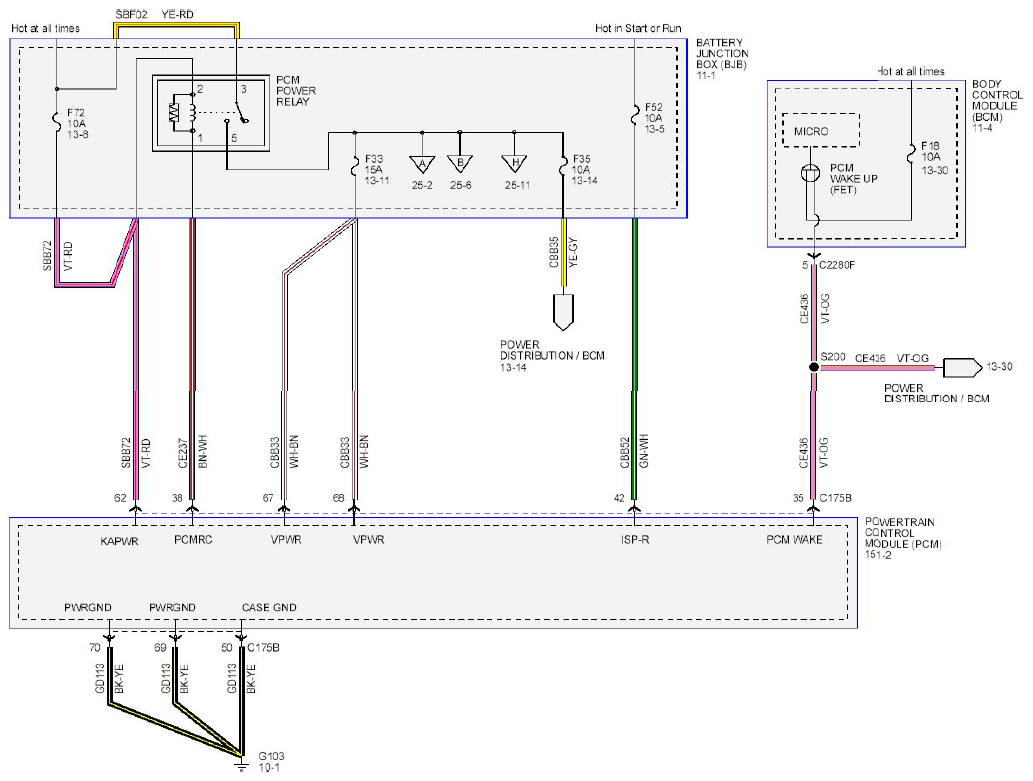This screenshot has height=781, width=1033.
Task: Click the KAPWR pin 62 terminal
Action: point(136,508)
